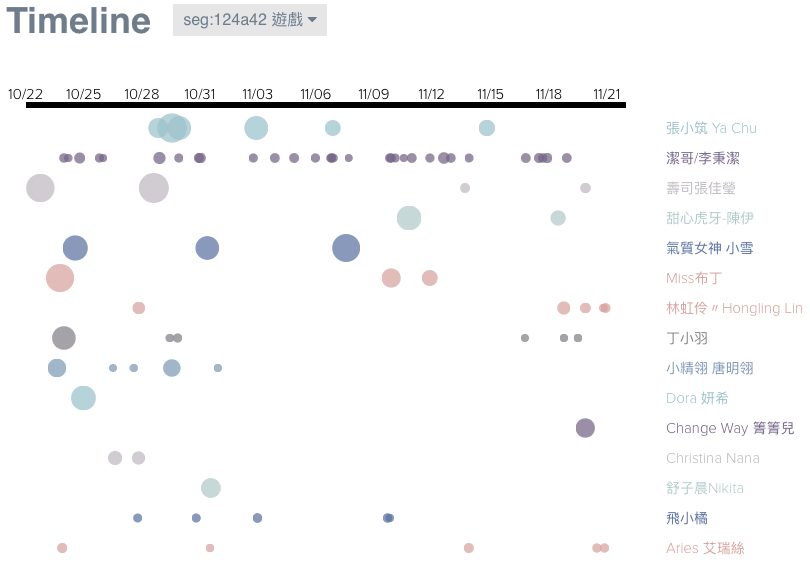Click the Timeline heading
The width and height of the screenshot is (810, 563).
[x=78, y=21]
